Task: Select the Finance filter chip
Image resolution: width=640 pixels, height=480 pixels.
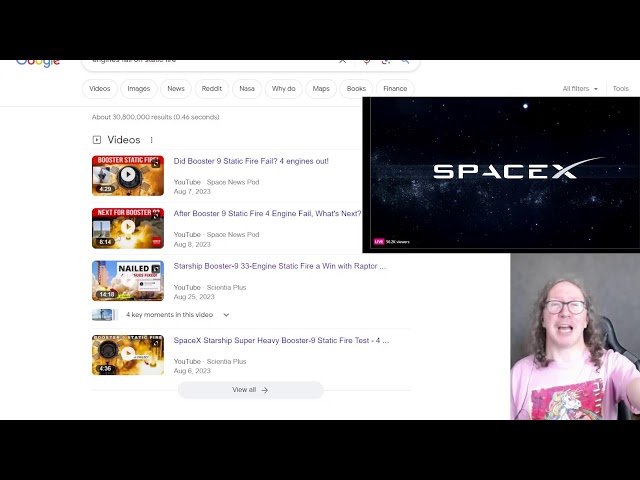Action: [x=395, y=89]
